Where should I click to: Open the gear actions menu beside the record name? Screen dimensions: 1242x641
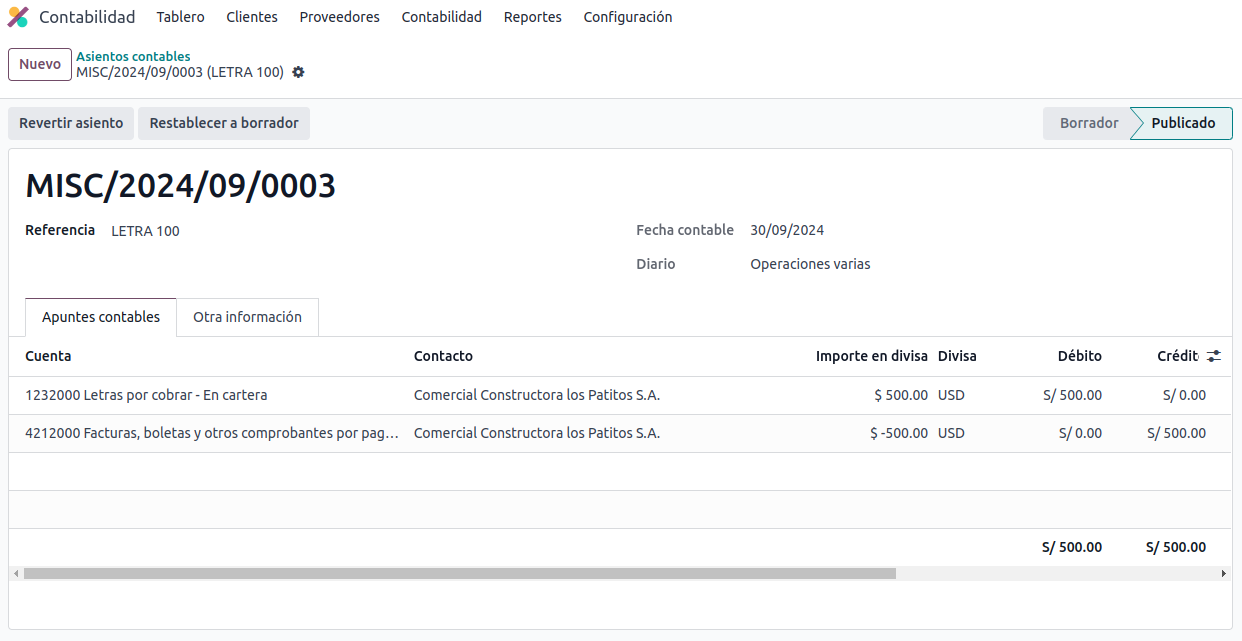298,72
